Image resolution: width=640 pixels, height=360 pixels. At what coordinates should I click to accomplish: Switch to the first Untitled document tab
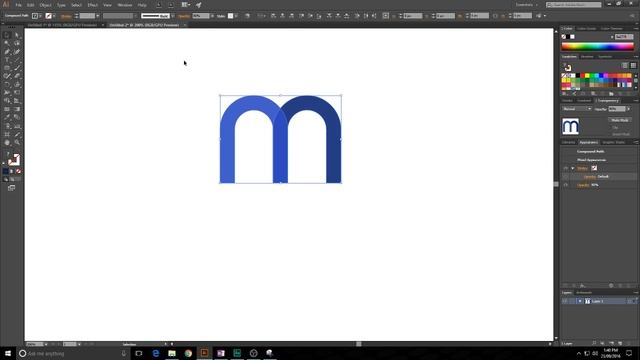tap(62, 25)
